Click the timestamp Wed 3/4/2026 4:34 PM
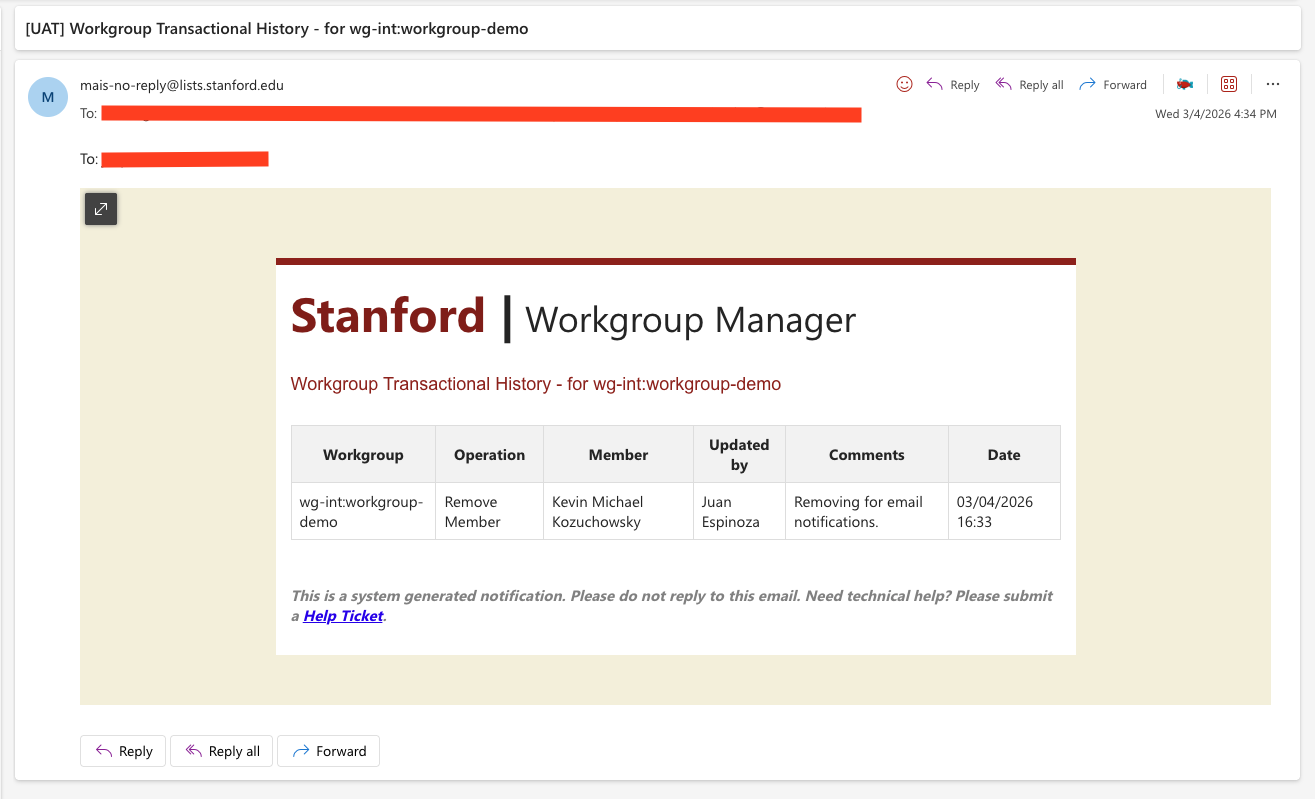This screenshot has height=799, width=1315. (x=1216, y=114)
